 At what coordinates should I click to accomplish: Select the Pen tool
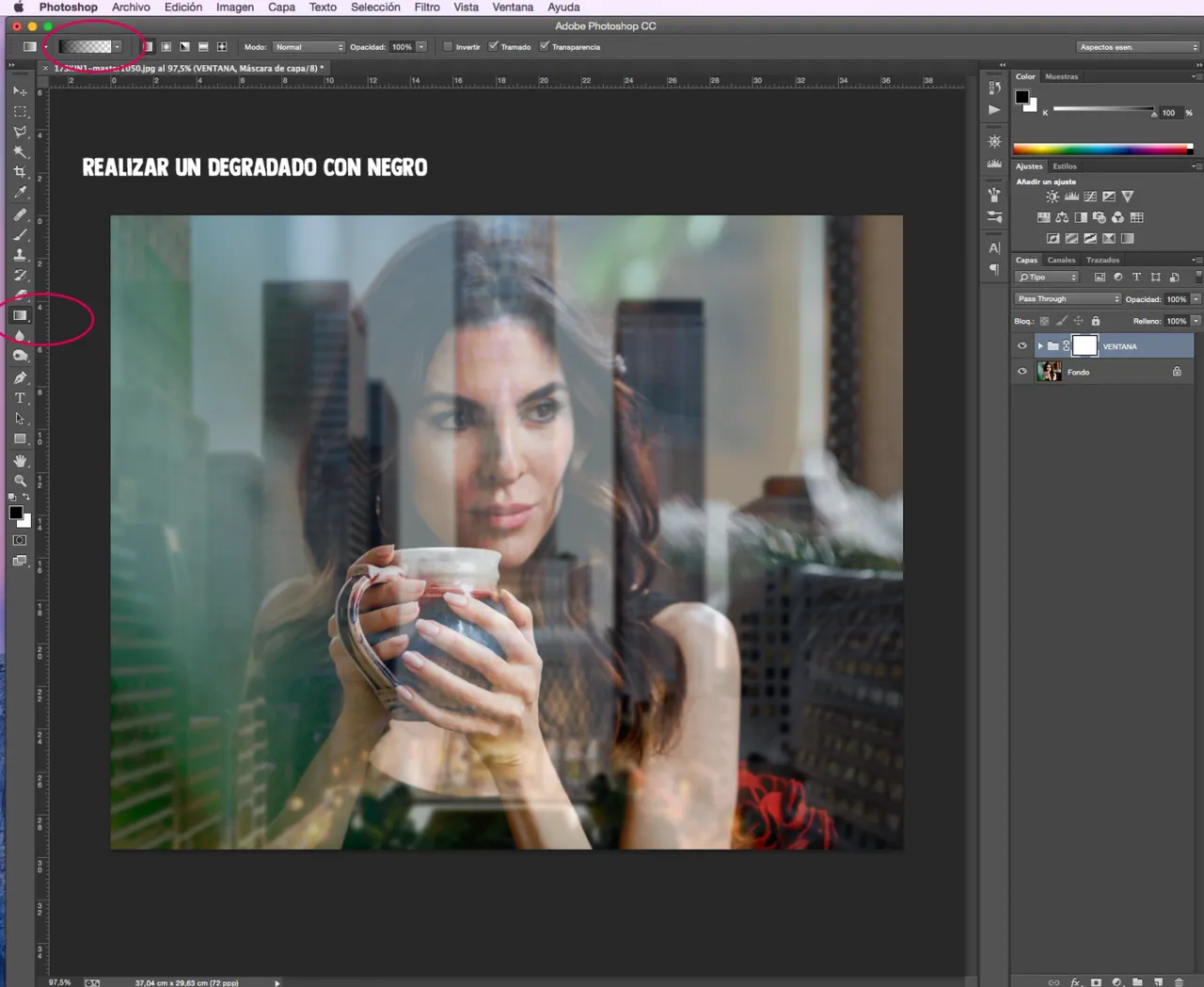(x=20, y=378)
